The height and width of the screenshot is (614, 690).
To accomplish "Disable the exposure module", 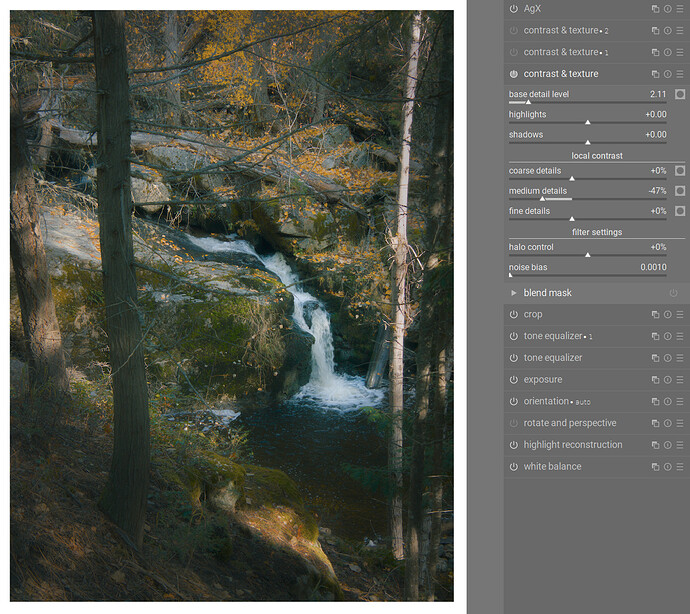I will tap(514, 379).
